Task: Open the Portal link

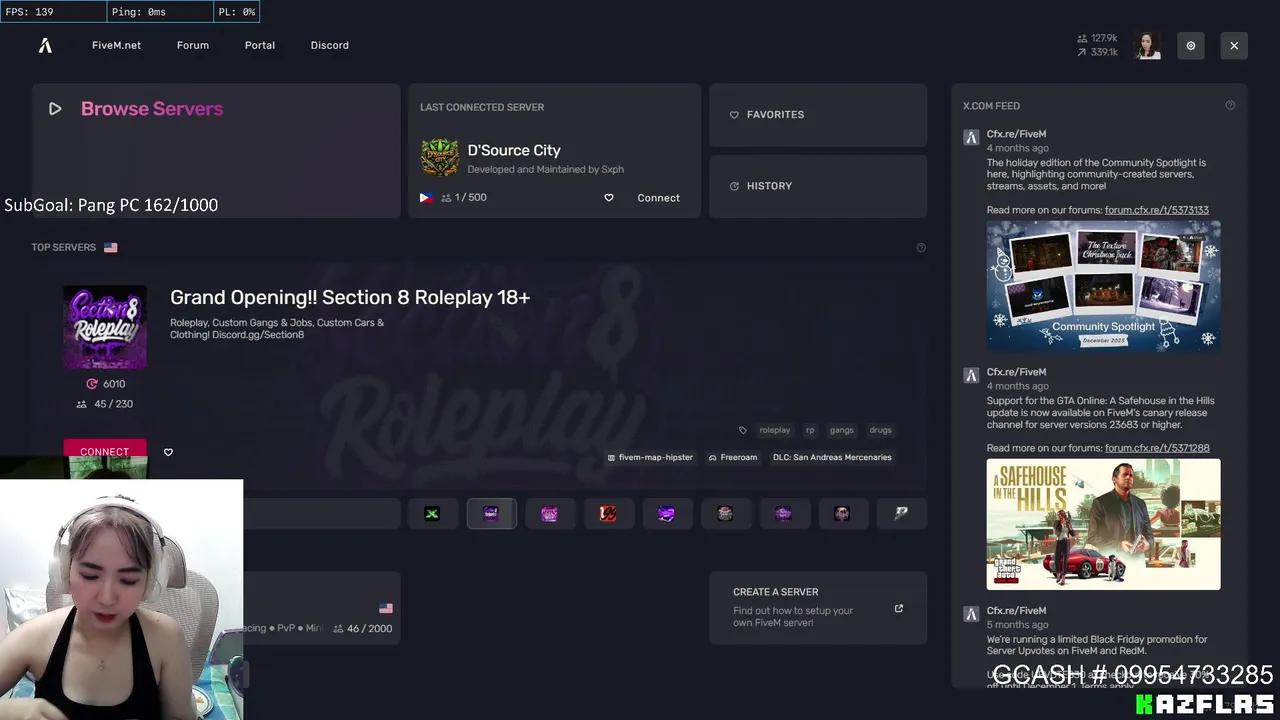Action: point(260,45)
